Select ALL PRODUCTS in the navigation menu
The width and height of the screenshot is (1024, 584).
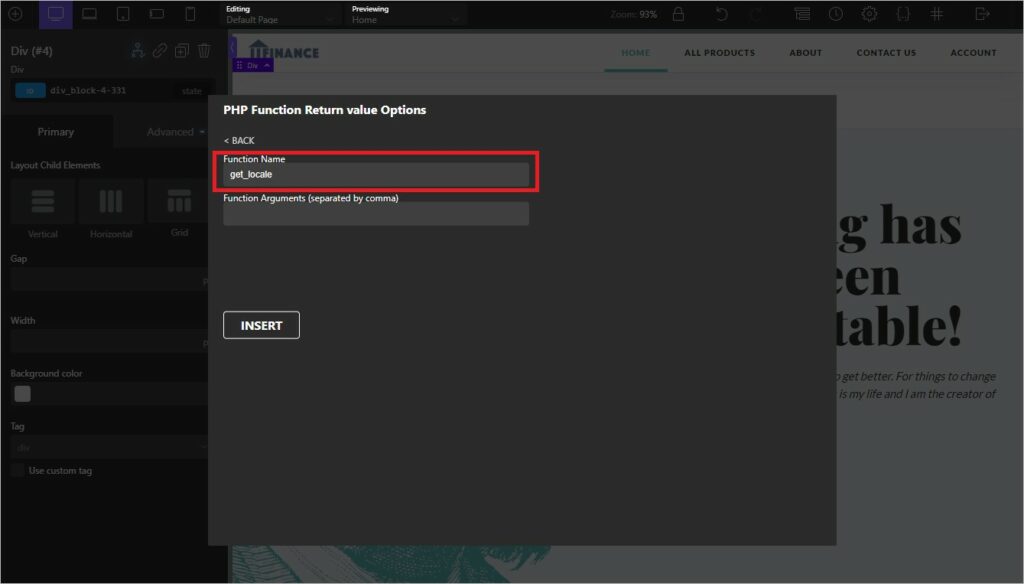click(719, 52)
